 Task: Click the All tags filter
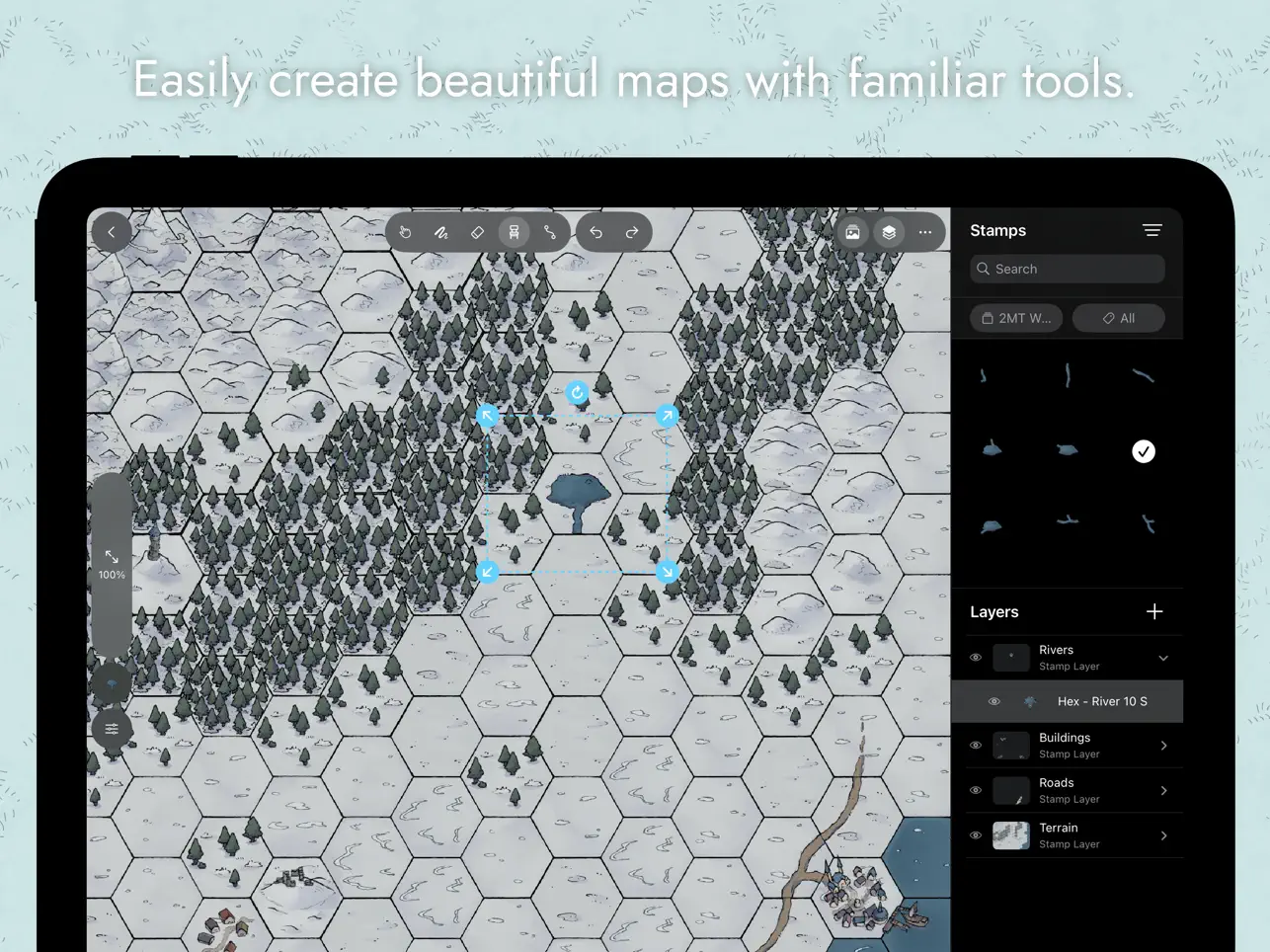click(x=1118, y=318)
